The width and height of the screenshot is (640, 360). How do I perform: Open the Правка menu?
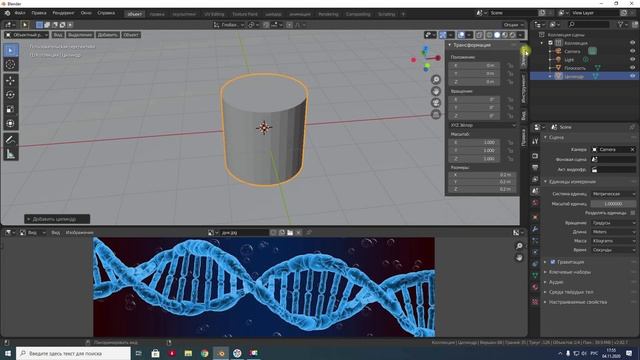[x=39, y=13]
